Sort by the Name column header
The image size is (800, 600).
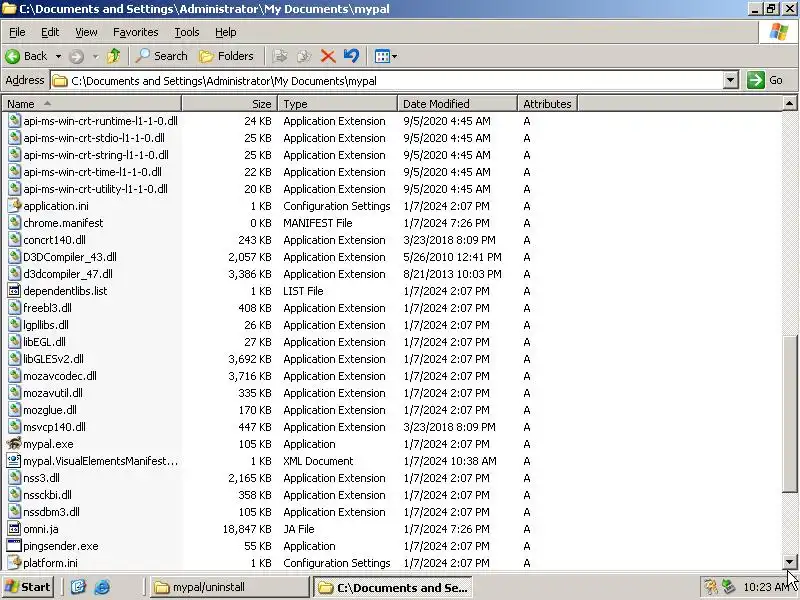pos(91,104)
